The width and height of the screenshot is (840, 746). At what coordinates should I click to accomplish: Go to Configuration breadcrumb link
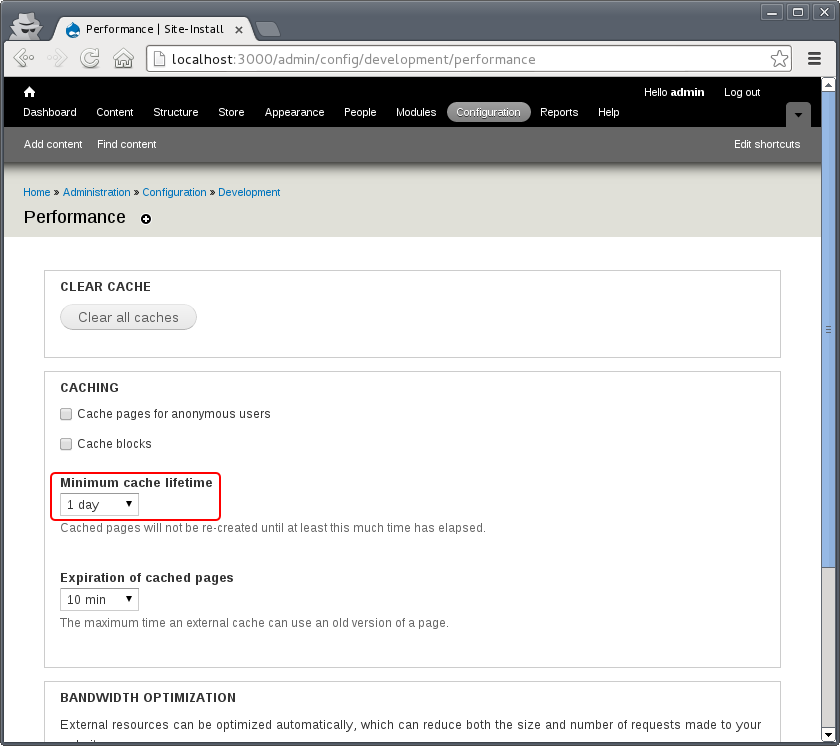(x=174, y=192)
